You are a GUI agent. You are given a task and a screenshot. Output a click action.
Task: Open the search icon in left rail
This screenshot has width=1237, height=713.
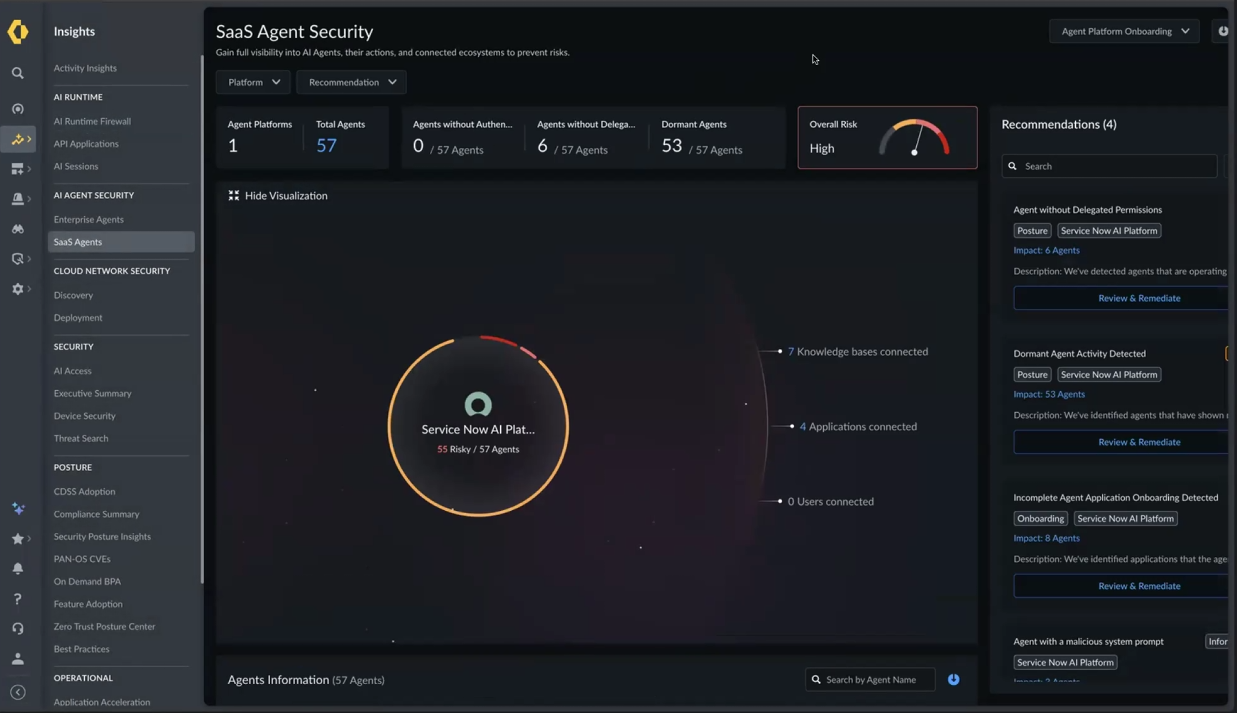pos(18,73)
